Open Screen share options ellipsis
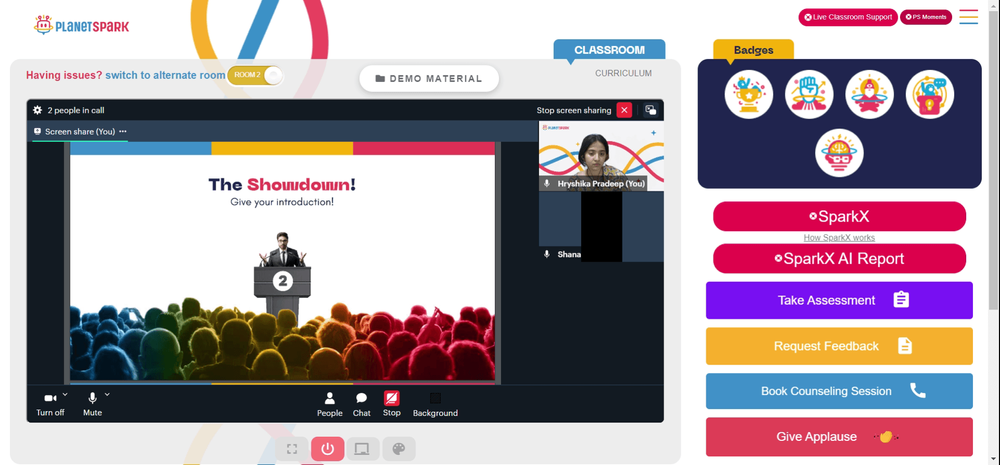Screen dimensions: 1000x465 coord(123,131)
